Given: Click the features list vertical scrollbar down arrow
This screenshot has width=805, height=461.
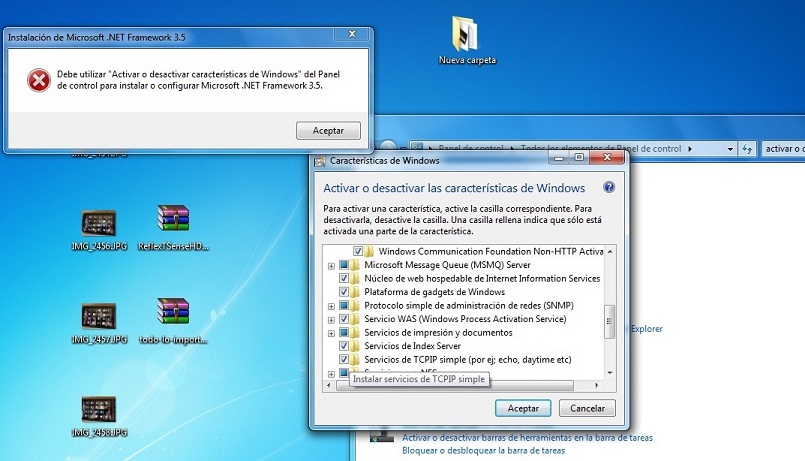Looking at the screenshot, I should tap(610, 373).
